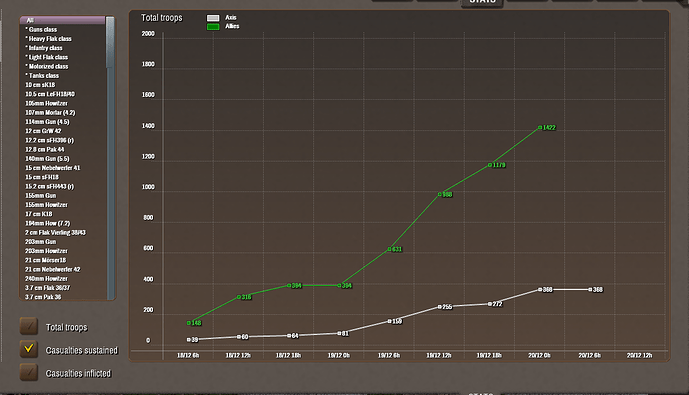
Task: Click the green Allies legend swatch
Action: pyautogui.click(x=213, y=27)
